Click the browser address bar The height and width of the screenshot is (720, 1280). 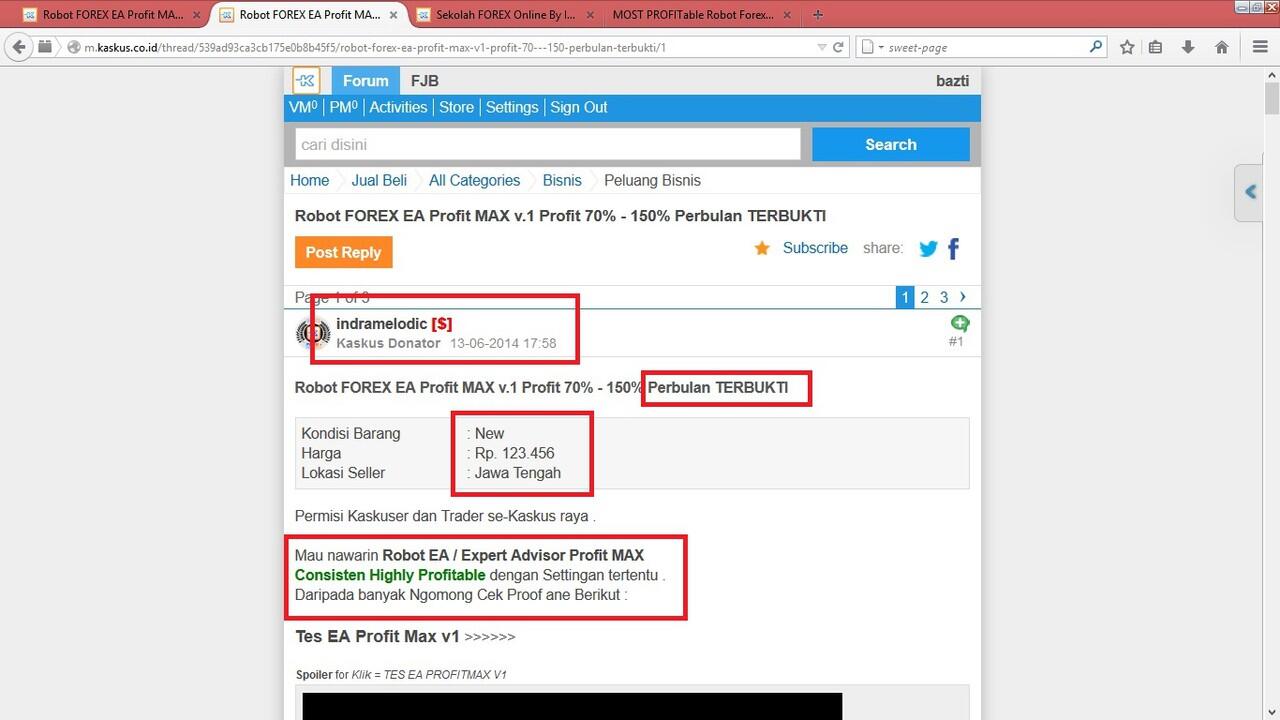[x=440, y=47]
